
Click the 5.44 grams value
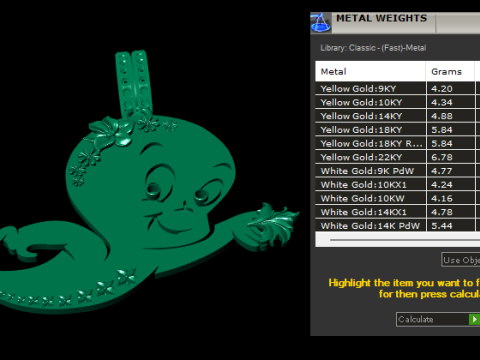tap(442, 226)
